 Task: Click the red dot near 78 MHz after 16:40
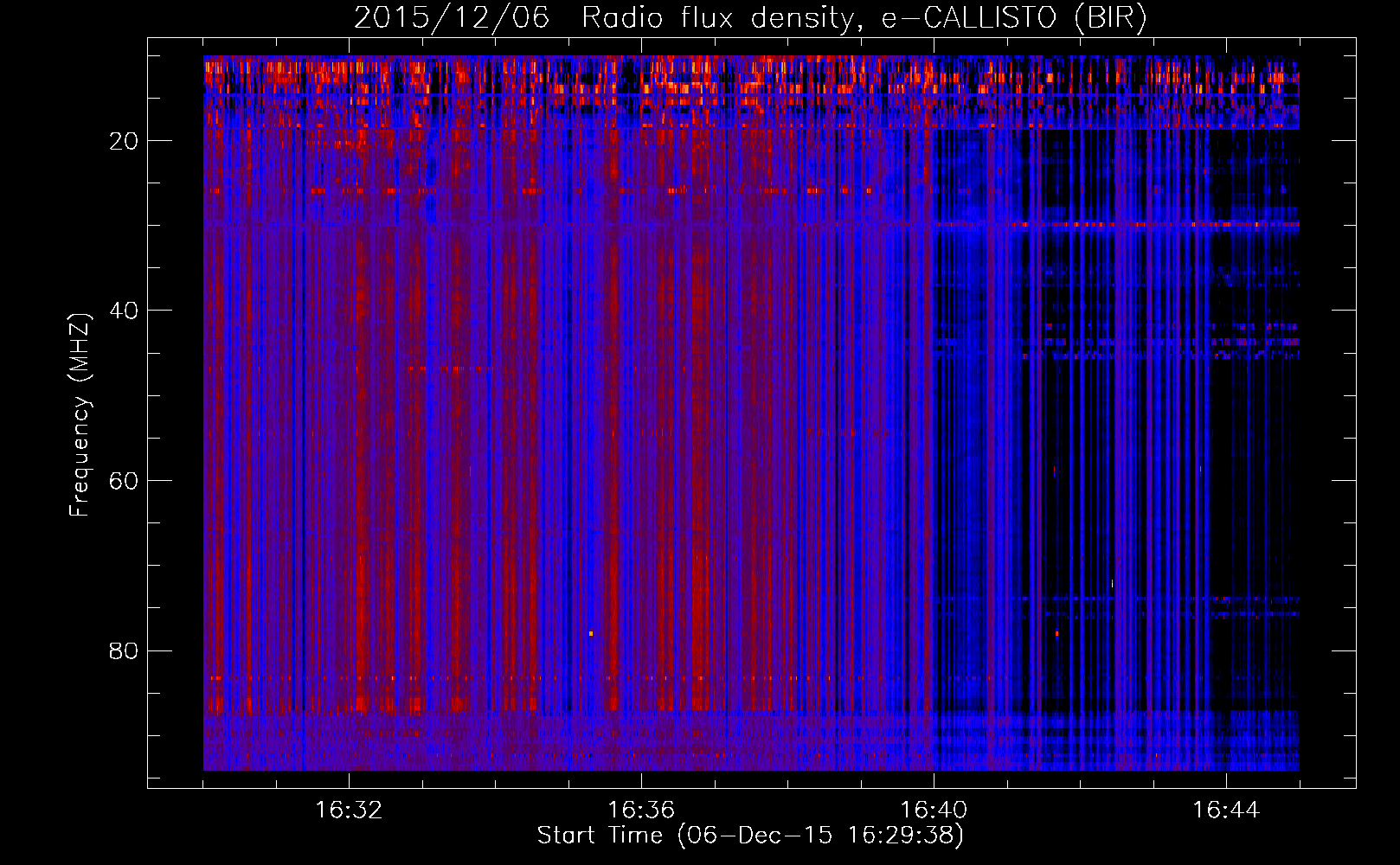click(1056, 633)
